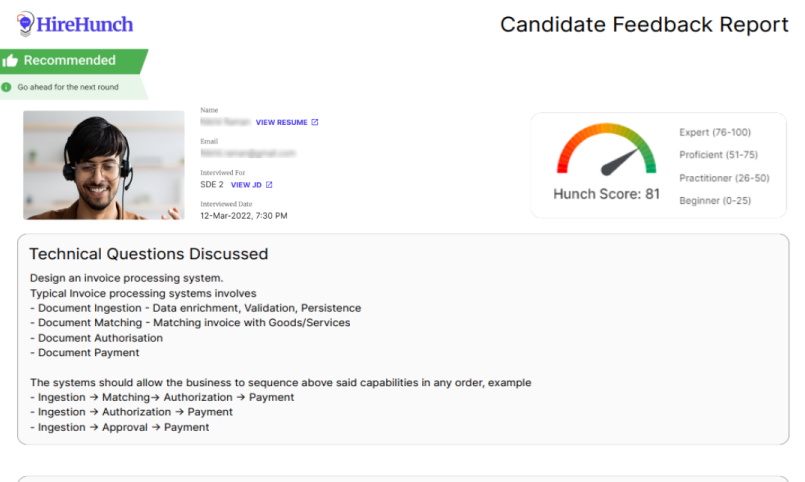
Task: Click the external-link icon next to VIEW RESUME
Action: (315, 123)
